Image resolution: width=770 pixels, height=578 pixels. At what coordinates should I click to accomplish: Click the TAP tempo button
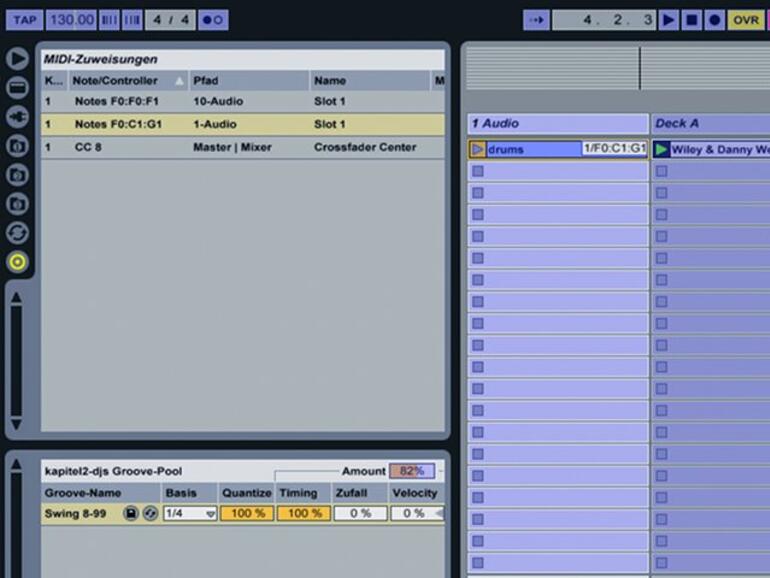click(25, 20)
